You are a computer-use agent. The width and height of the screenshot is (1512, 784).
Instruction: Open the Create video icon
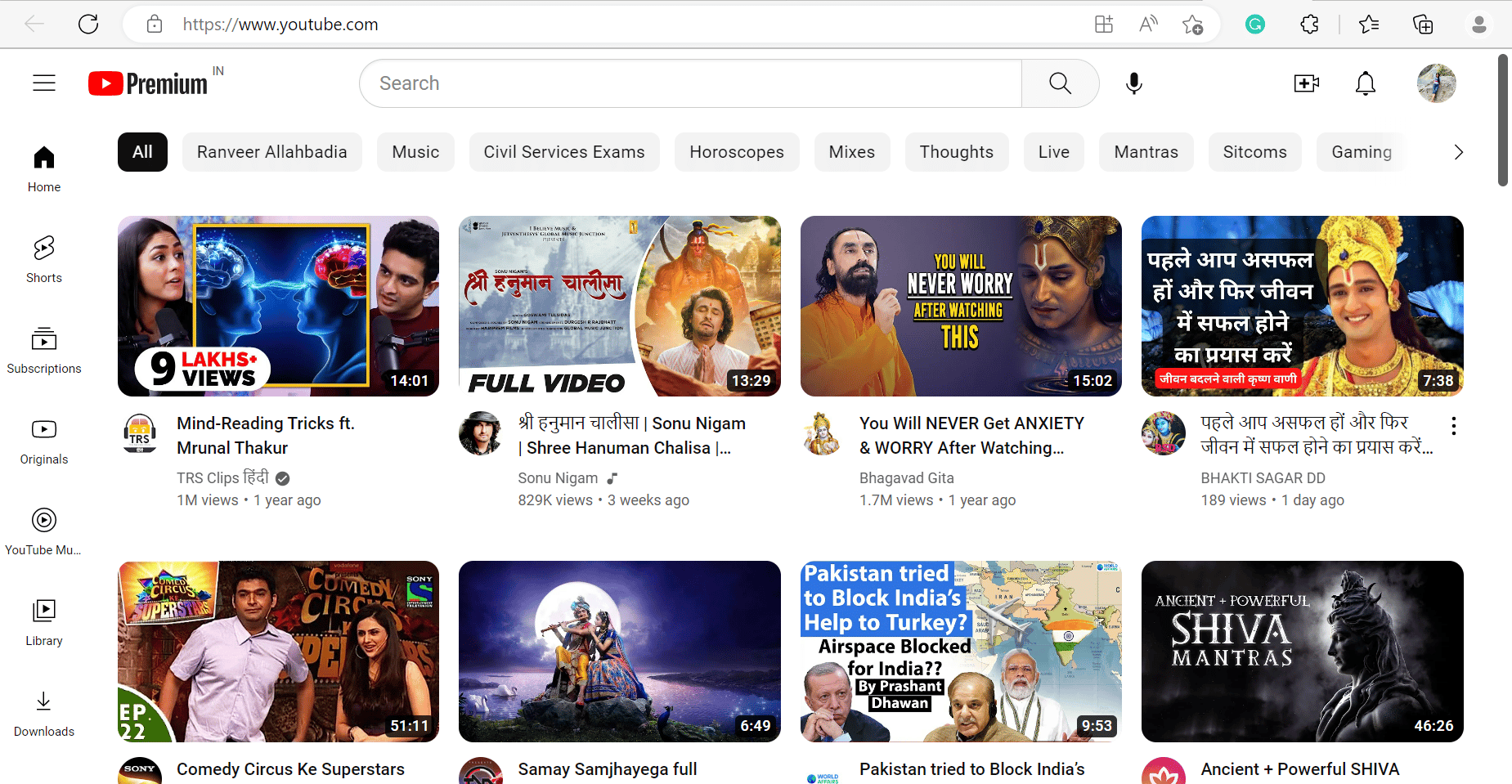click(x=1306, y=83)
